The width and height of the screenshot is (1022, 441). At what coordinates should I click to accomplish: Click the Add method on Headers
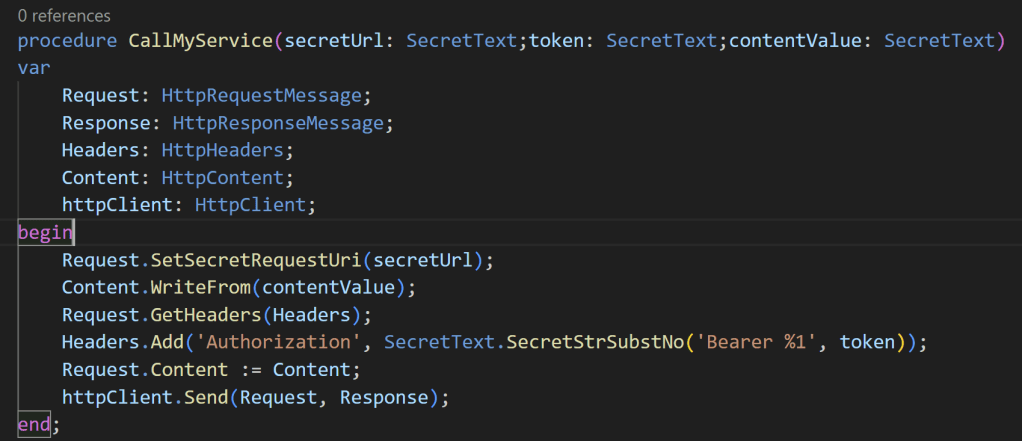(166, 343)
